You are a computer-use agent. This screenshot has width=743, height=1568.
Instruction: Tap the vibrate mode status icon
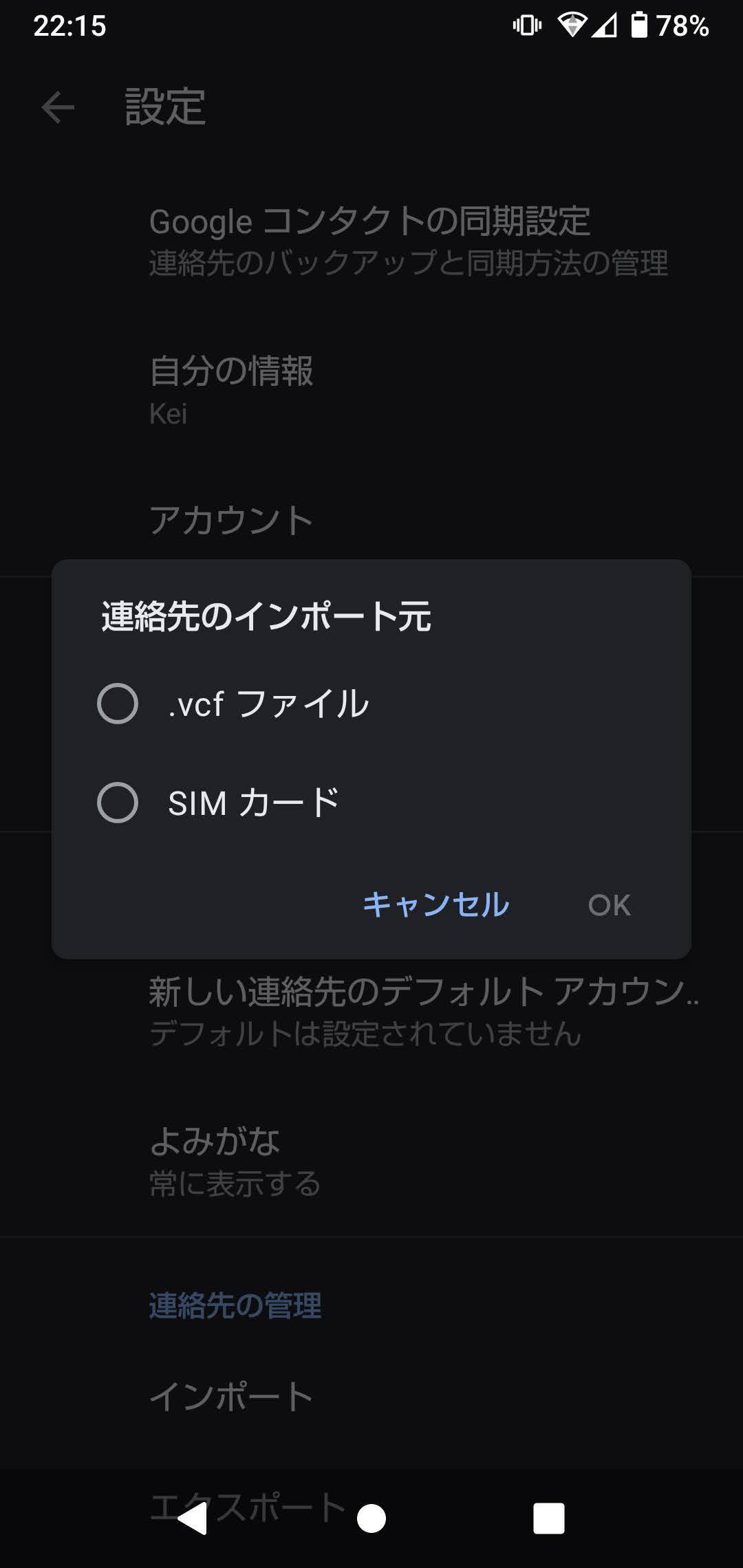point(527,25)
